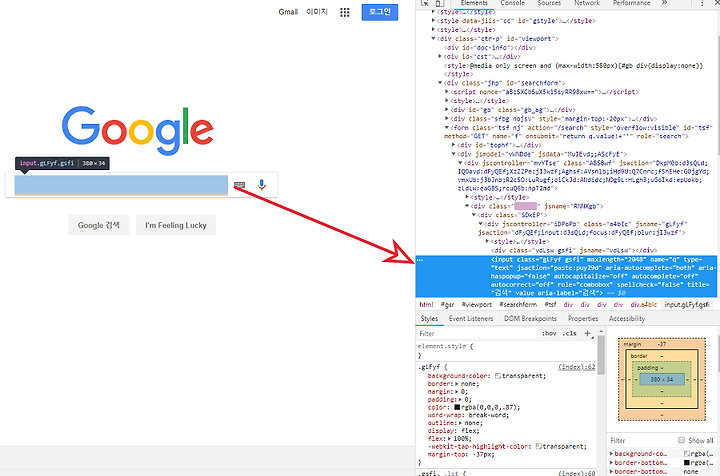Open the 이미지 images link
720x476 pixels.
(317, 12)
